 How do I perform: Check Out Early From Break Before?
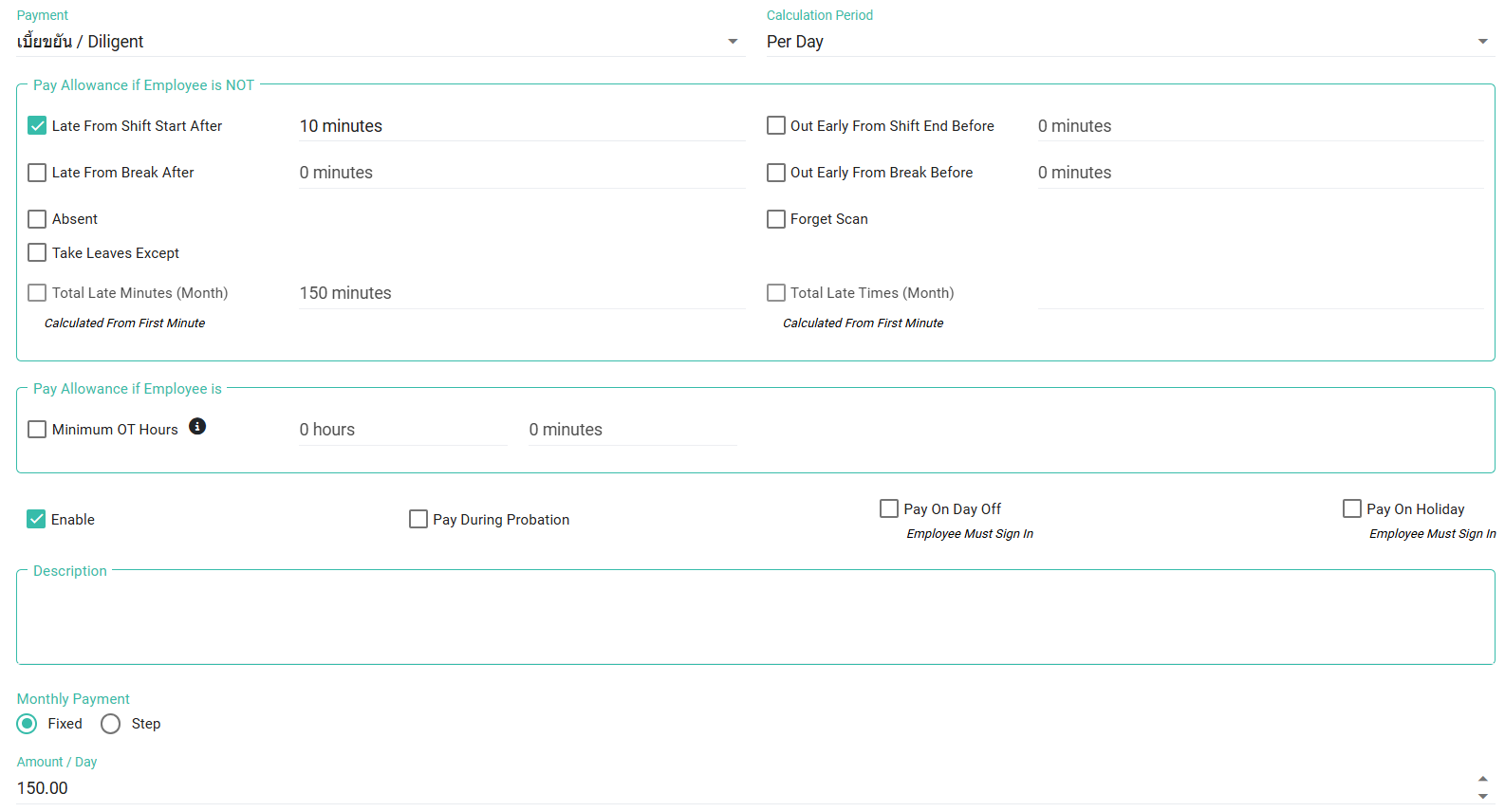pos(776,173)
